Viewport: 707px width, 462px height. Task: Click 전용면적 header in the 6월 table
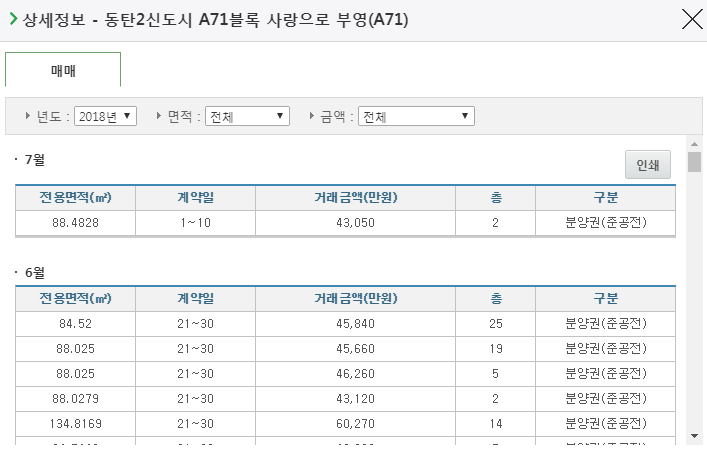[x=75, y=298]
